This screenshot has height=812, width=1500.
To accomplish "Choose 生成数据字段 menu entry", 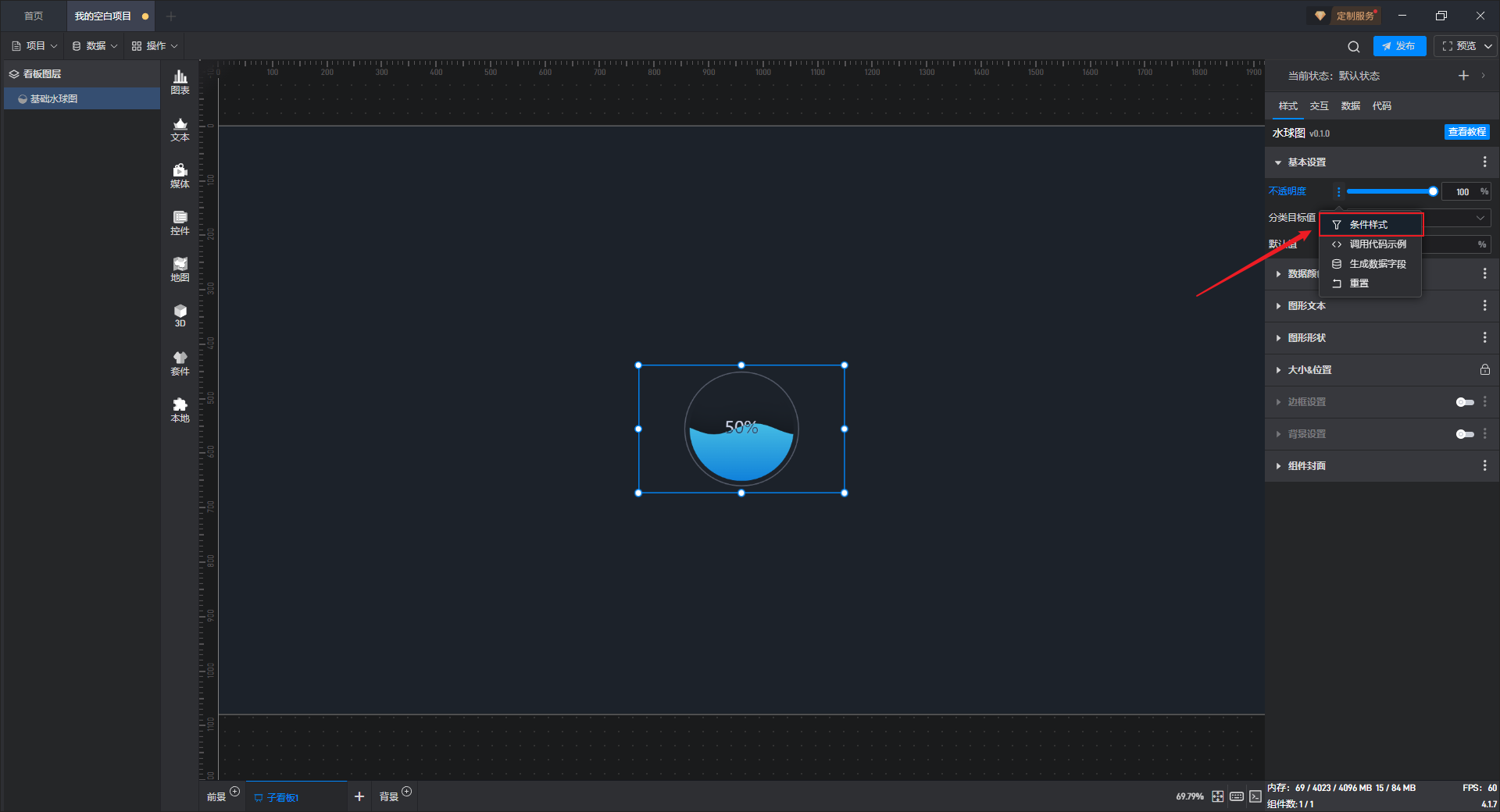I will pos(1371,264).
